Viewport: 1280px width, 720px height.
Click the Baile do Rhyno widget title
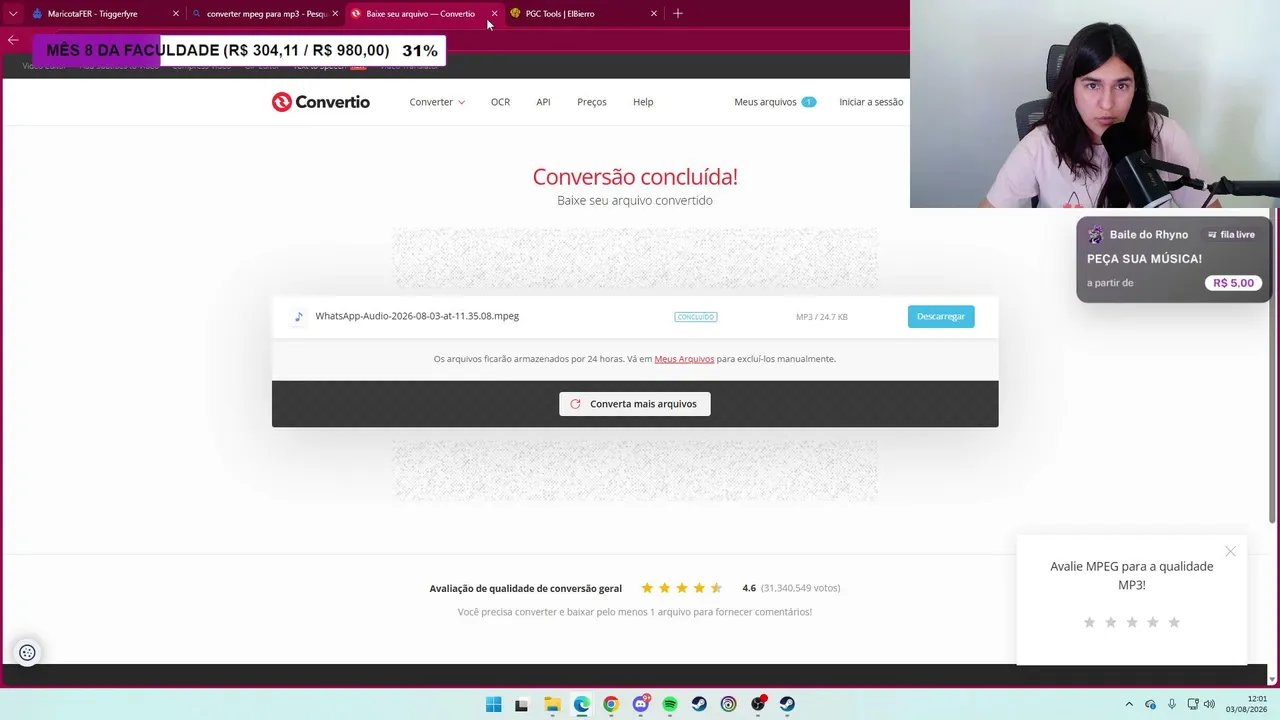pos(1149,235)
